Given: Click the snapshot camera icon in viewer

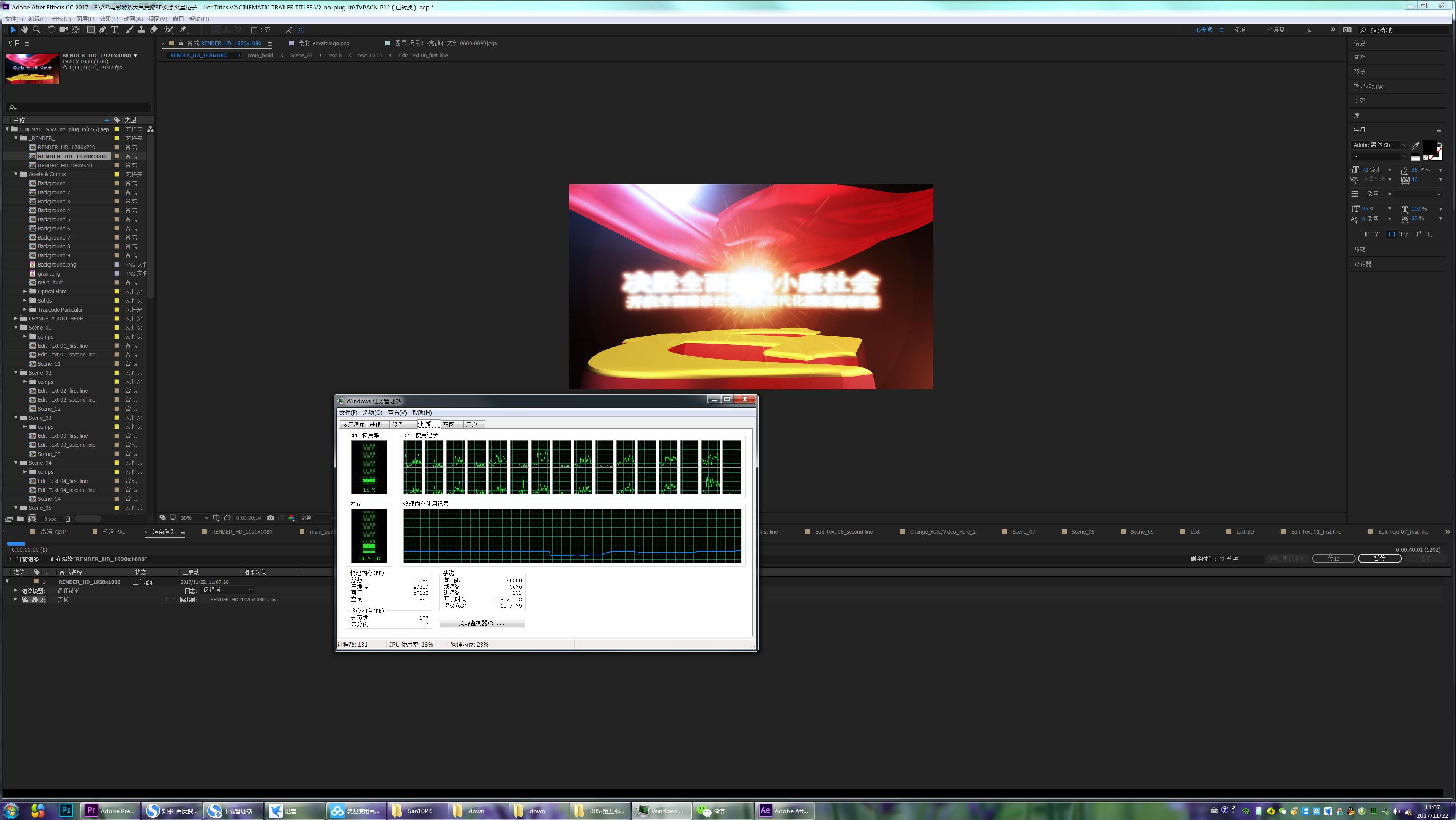Looking at the screenshot, I should pos(271,518).
